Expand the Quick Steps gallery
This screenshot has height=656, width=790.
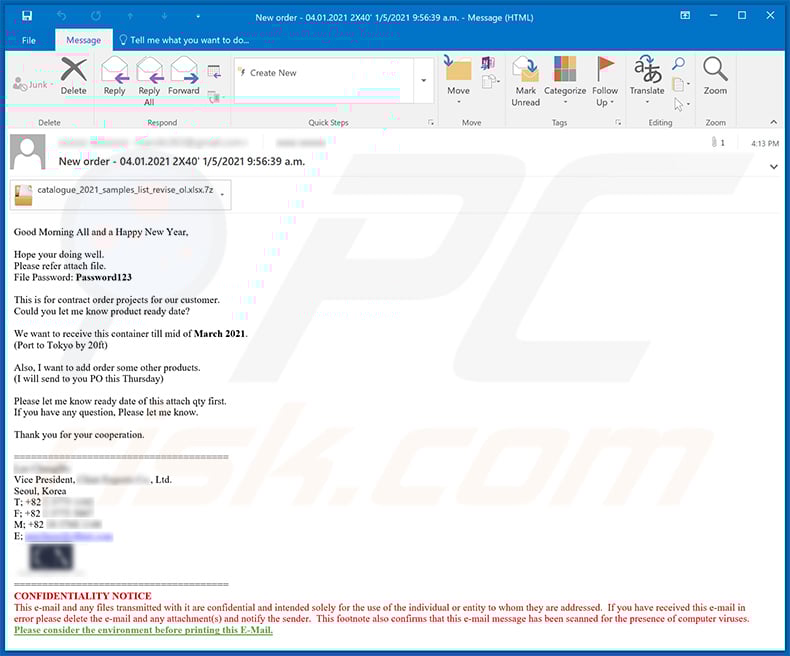point(424,81)
